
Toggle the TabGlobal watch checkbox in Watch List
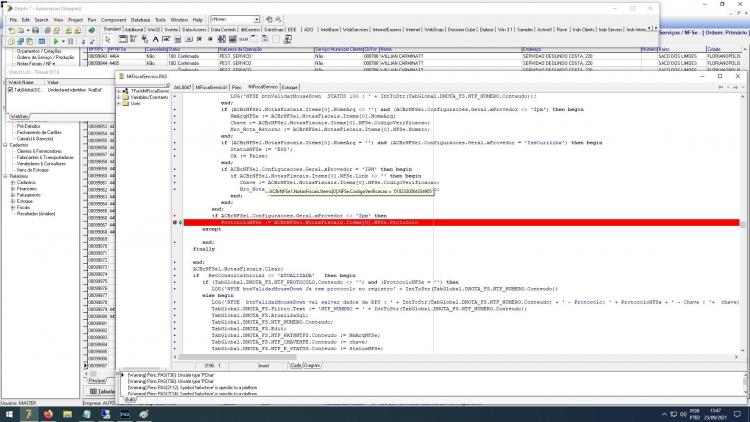11,89
